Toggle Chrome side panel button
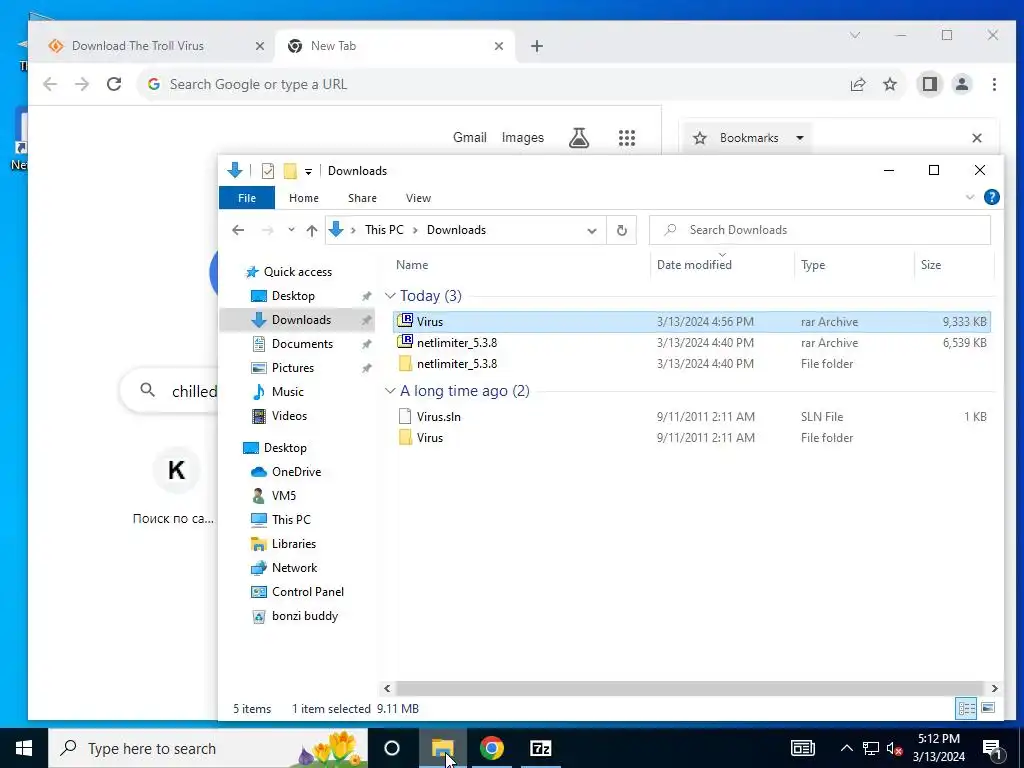The height and width of the screenshot is (768, 1024). (929, 84)
